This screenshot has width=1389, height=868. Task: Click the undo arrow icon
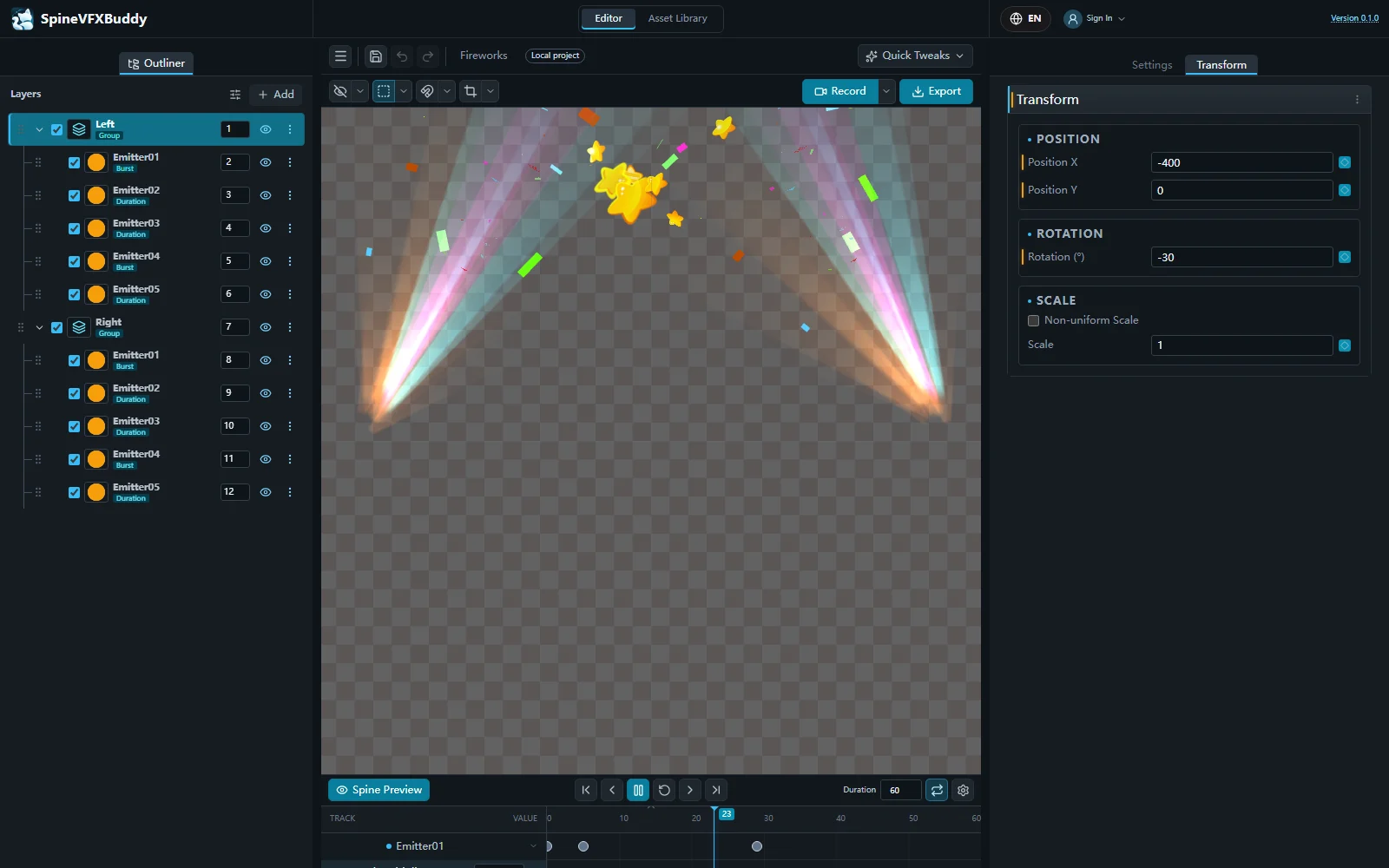402,56
